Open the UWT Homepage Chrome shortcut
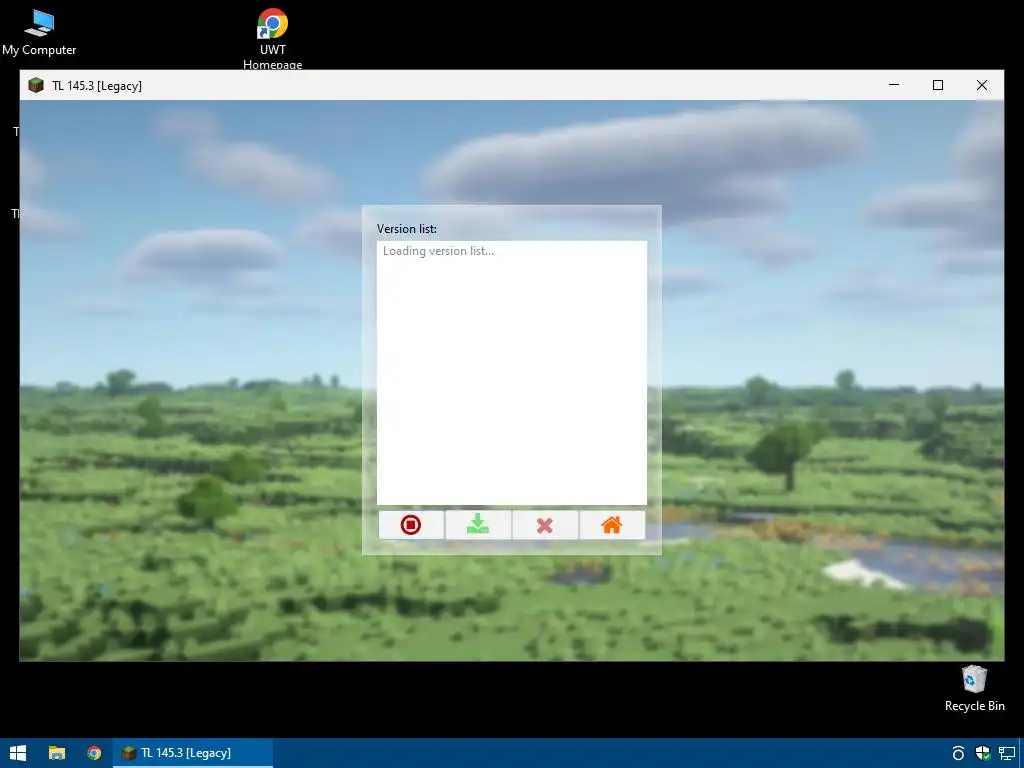1024x768 pixels. [272, 39]
